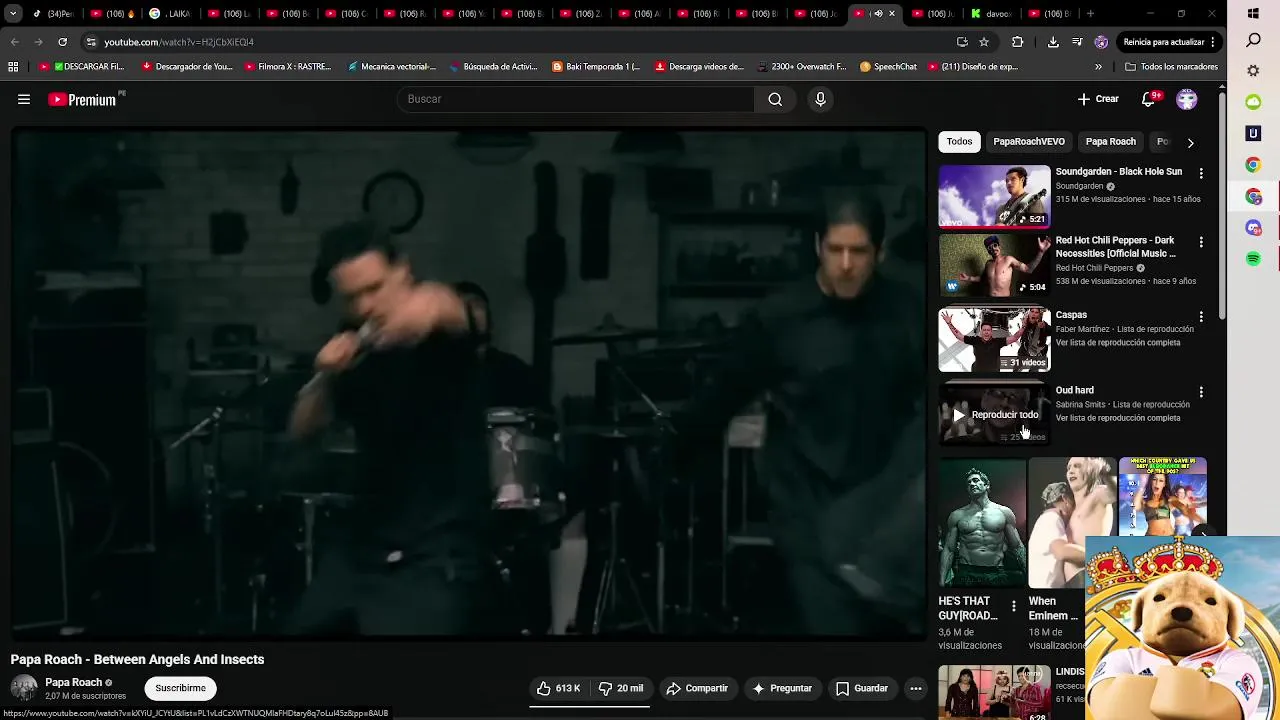Bookmark this page with the star icon

coord(984,42)
